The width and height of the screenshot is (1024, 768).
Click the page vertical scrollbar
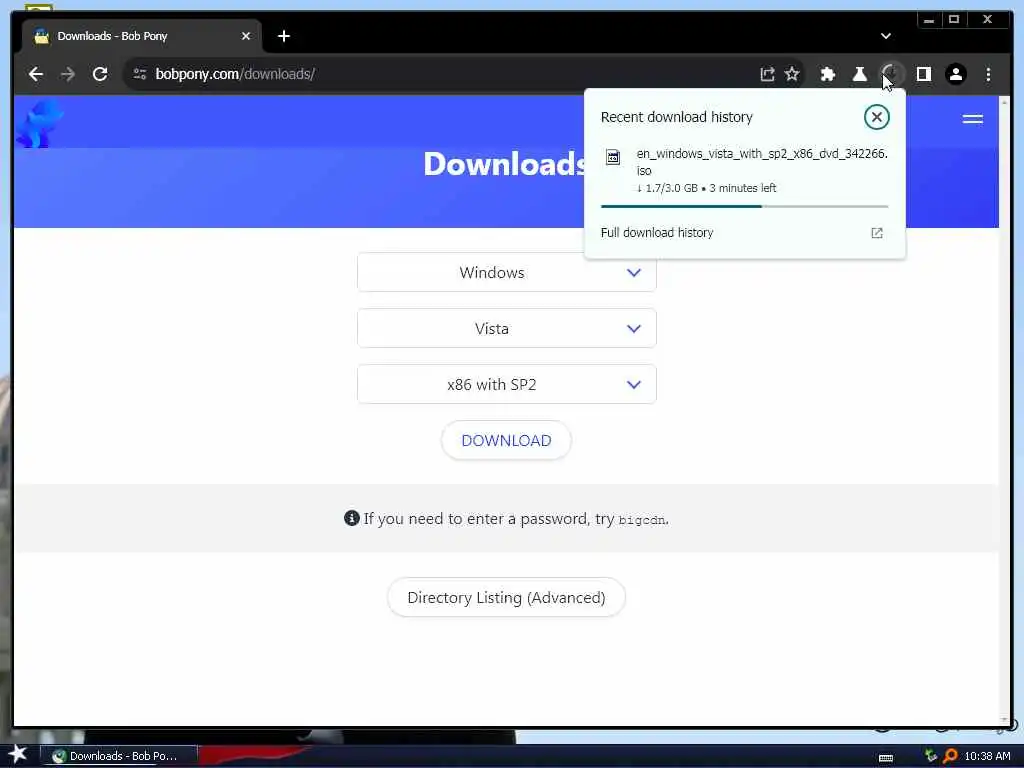(1004, 410)
